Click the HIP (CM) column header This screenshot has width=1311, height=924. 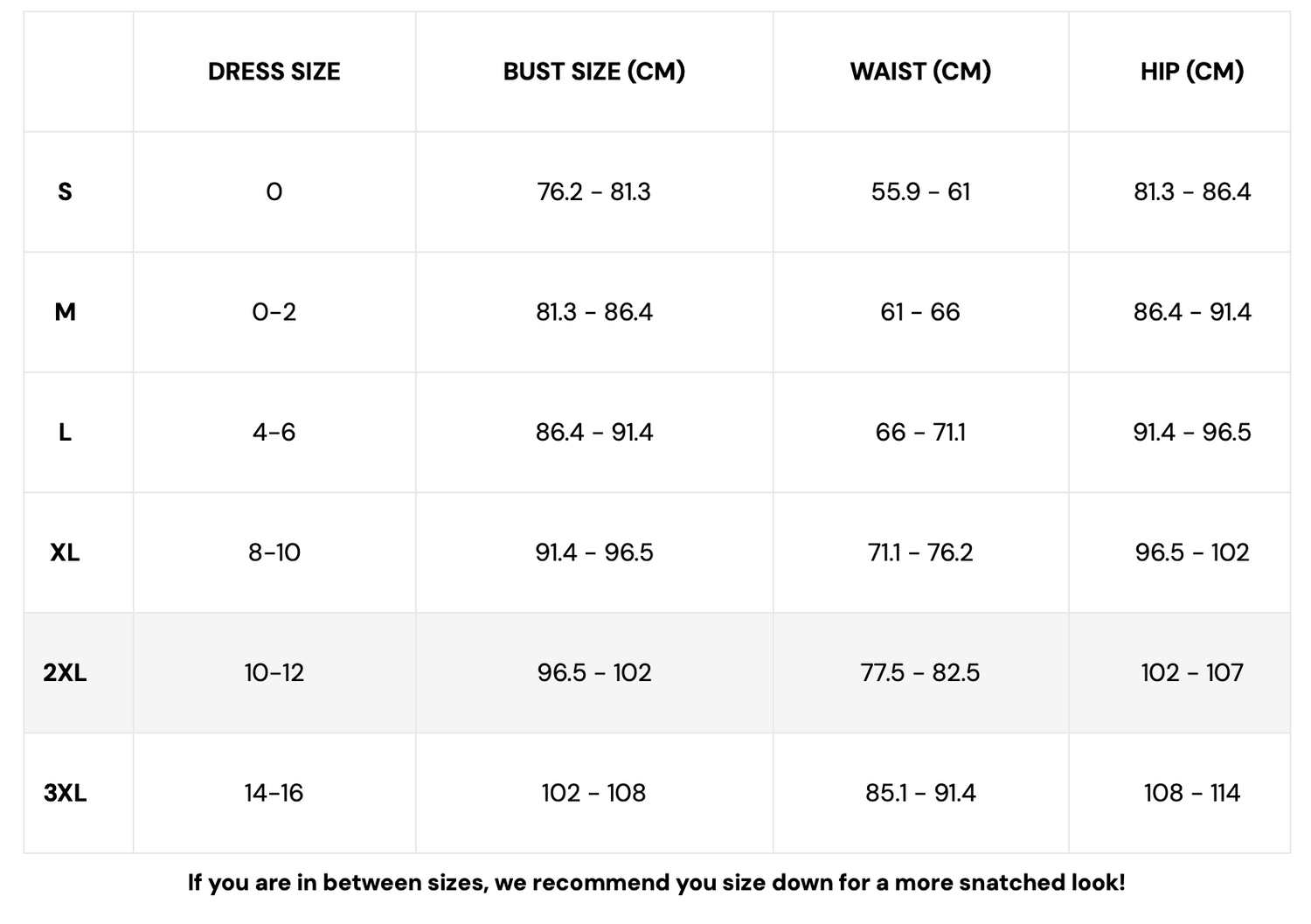point(1192,72)
